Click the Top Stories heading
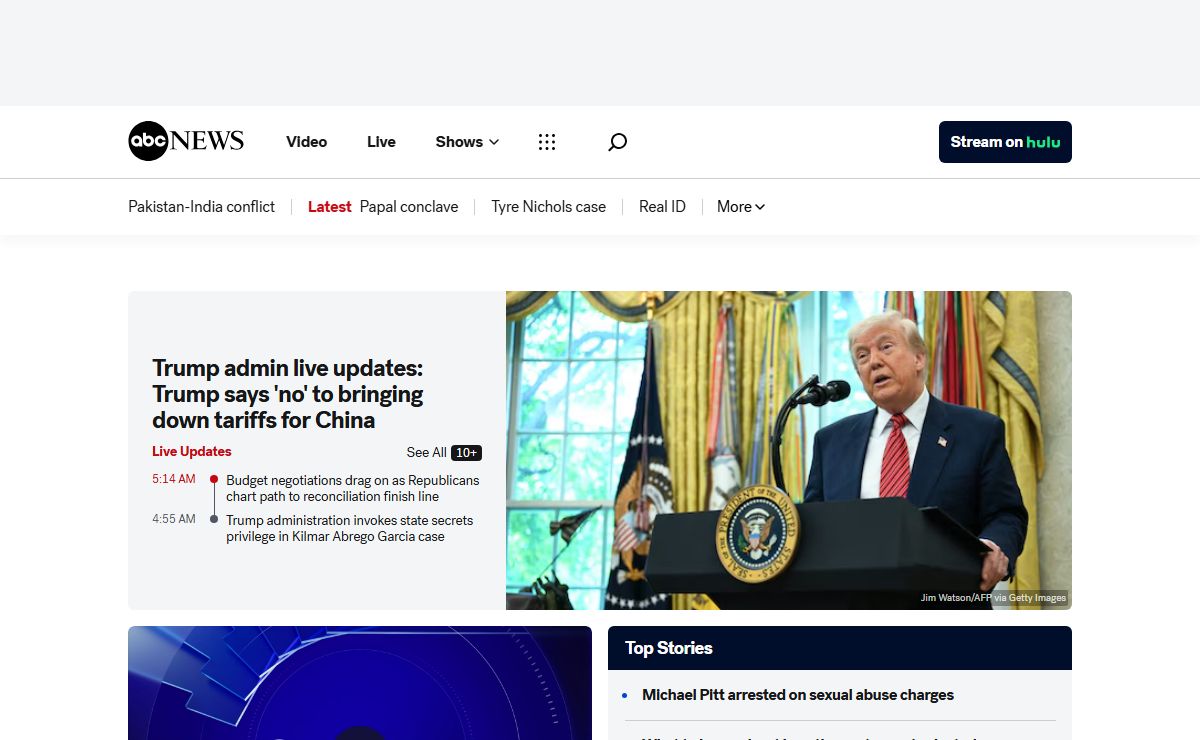Viewport: 1200px width, 740px height. coord(669,648)
